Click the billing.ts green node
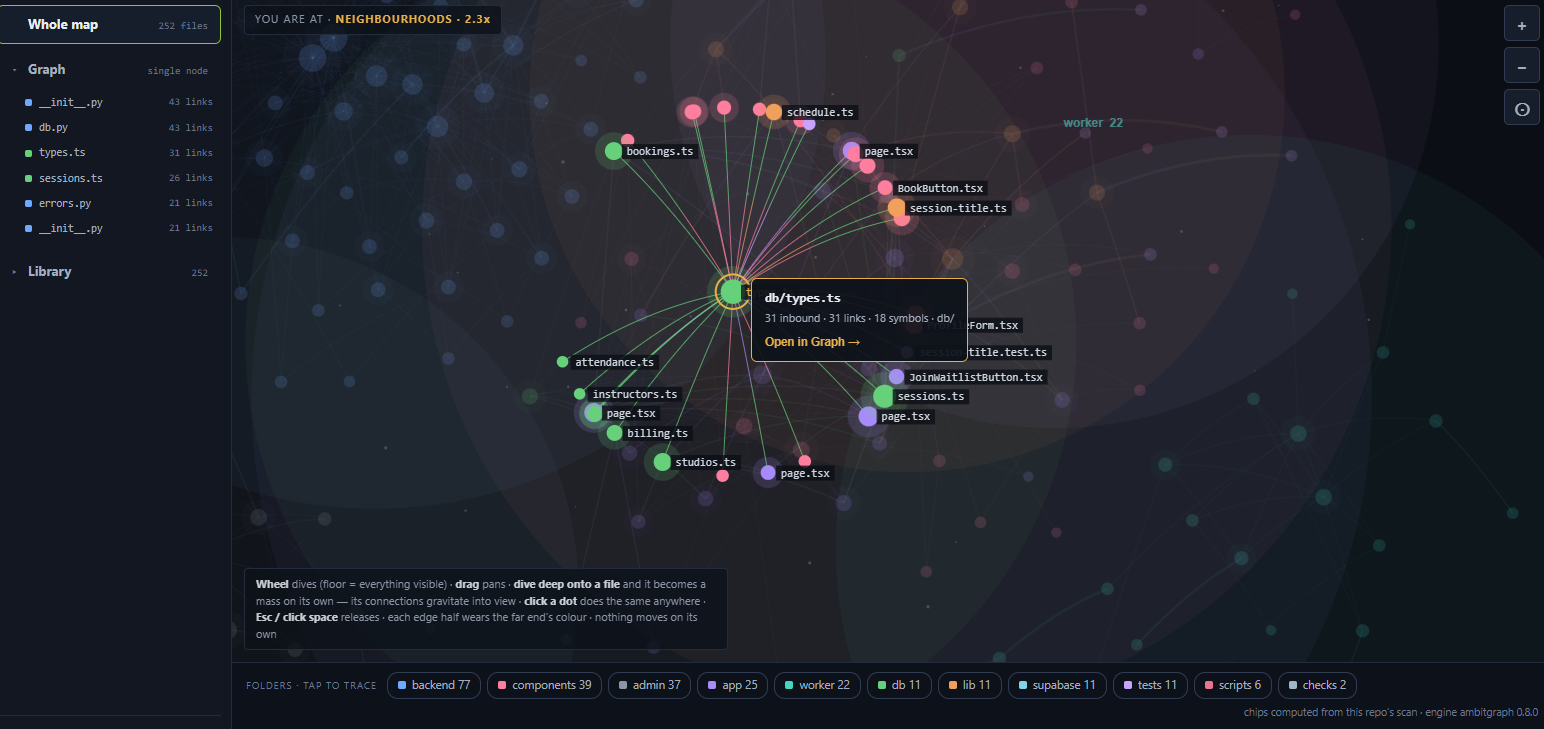This screenshot has width=1544, height=729. (614, 433)
